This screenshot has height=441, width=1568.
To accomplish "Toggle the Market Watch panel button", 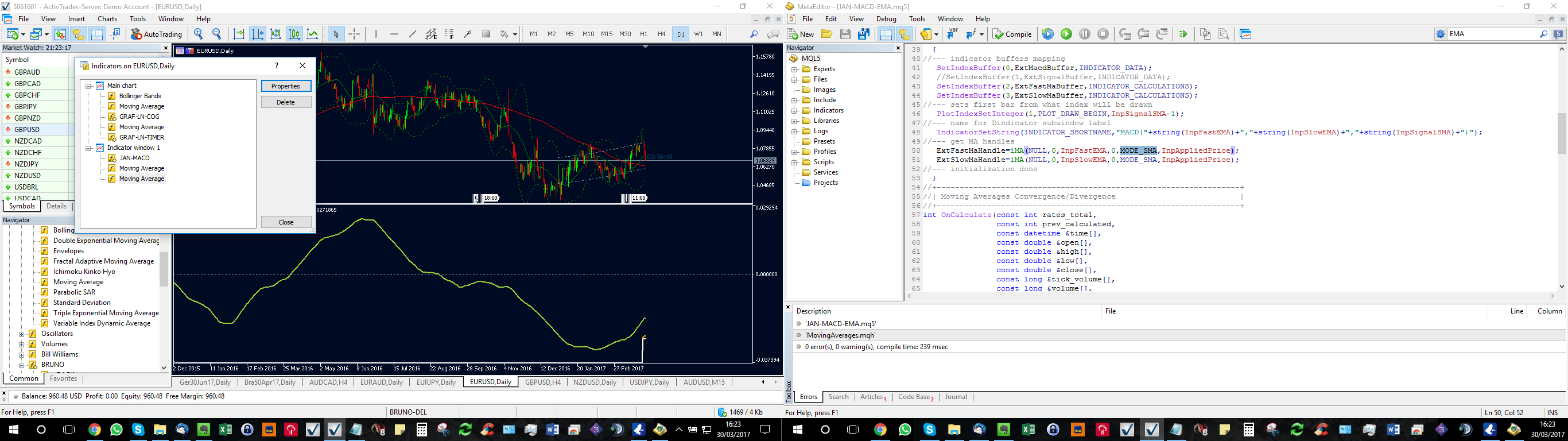I will pos(60,34).
